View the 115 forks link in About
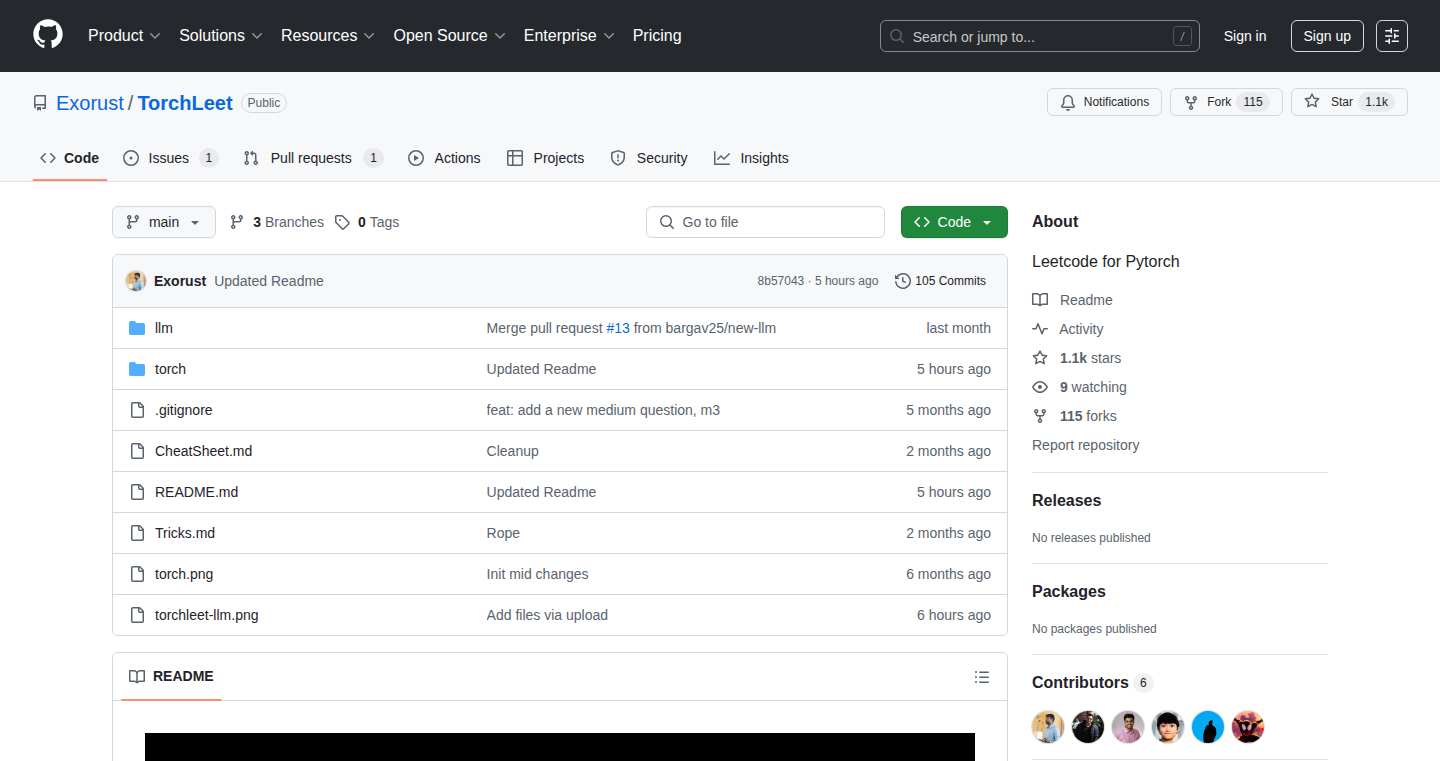This screenshot has width=1440, height=761. [1075, 416]
